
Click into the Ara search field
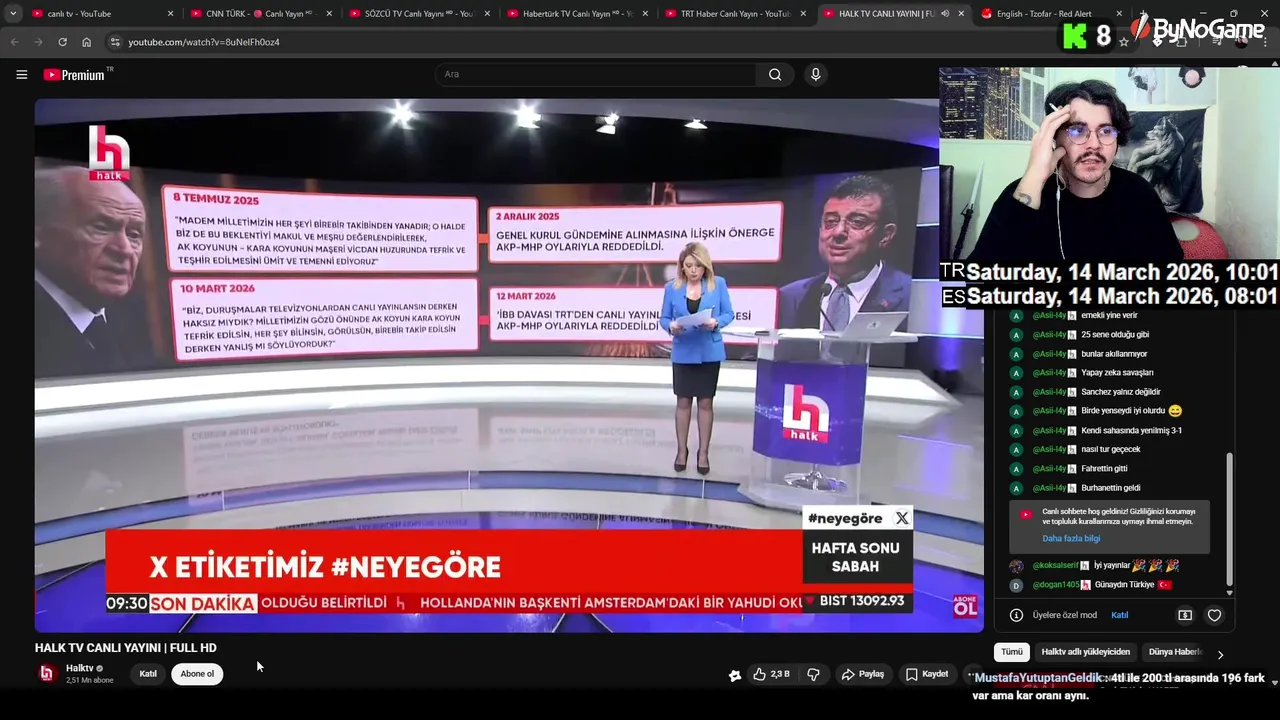[596, 75]
